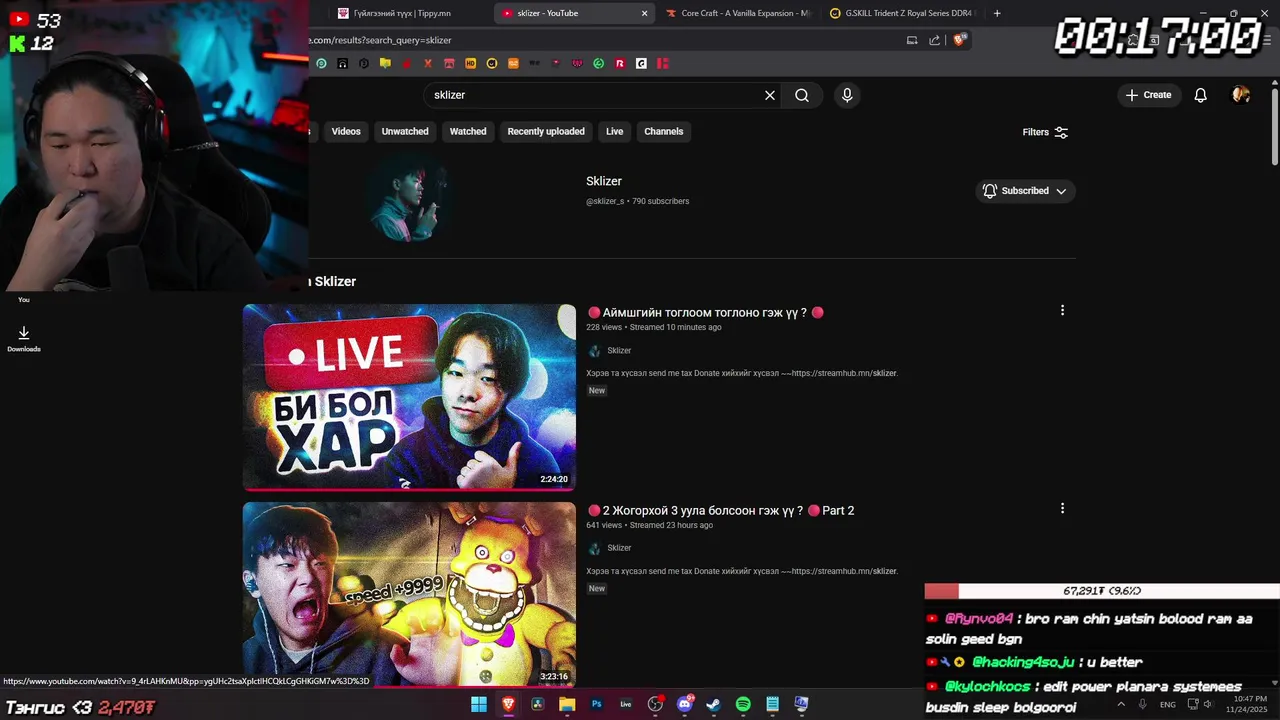Click Sklizer channel under first video
This screenshot has width=1280, height=720.
(619, 350)
